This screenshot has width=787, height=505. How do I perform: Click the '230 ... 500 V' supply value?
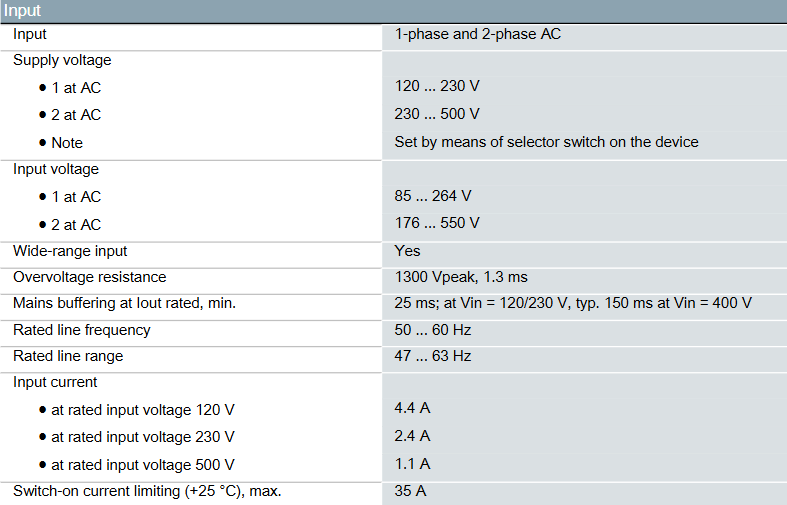point(437,114)
